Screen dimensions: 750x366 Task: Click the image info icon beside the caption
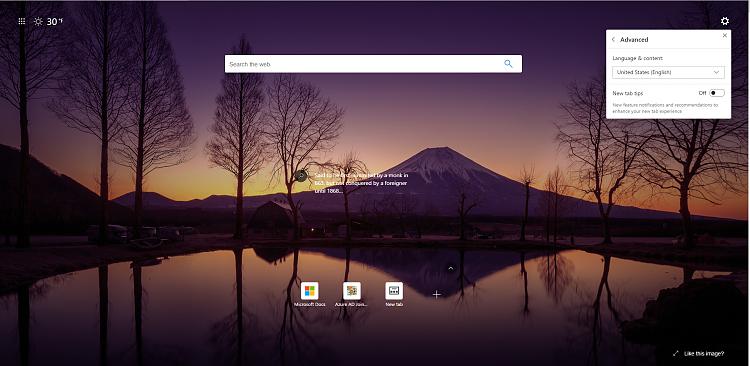click(301, 176)
